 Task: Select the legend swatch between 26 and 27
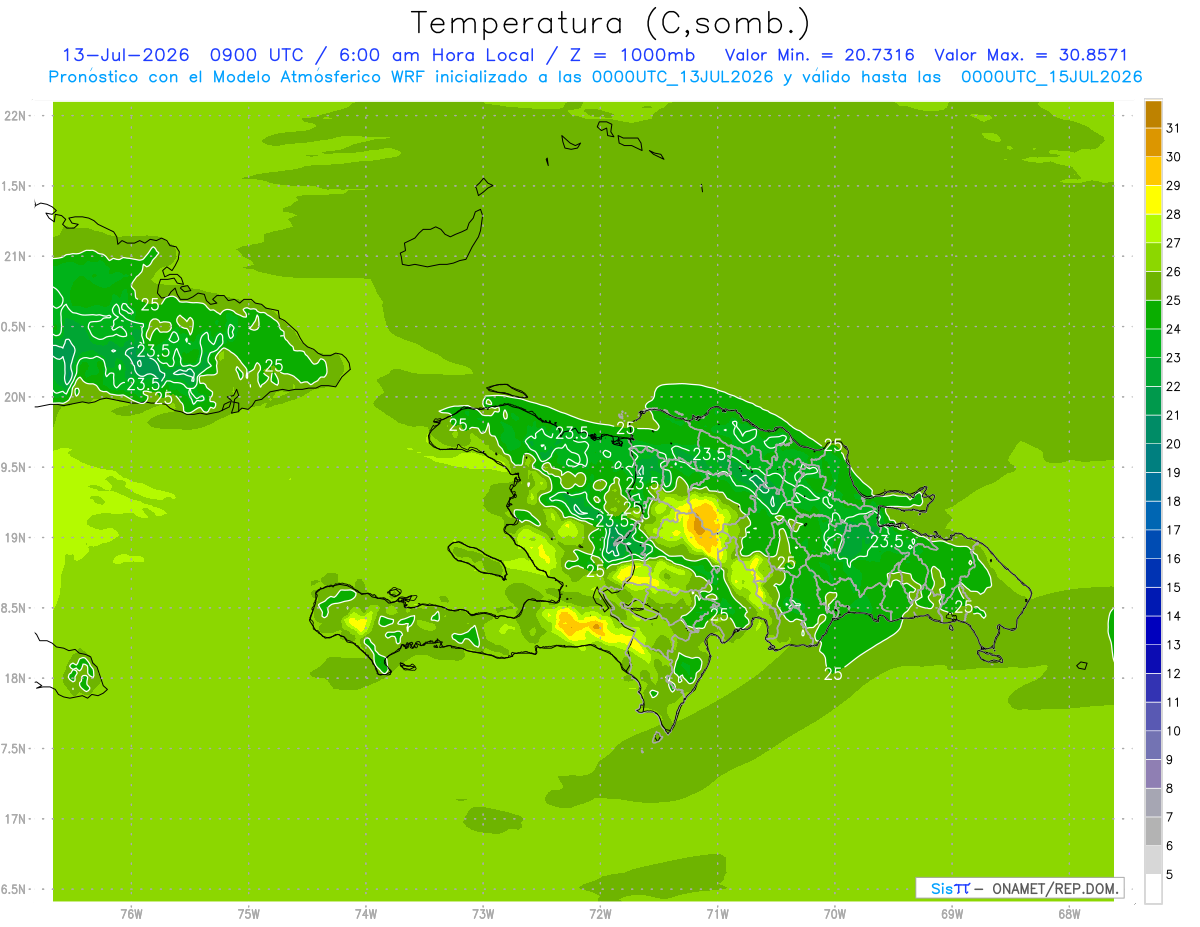pos(1153,257)
